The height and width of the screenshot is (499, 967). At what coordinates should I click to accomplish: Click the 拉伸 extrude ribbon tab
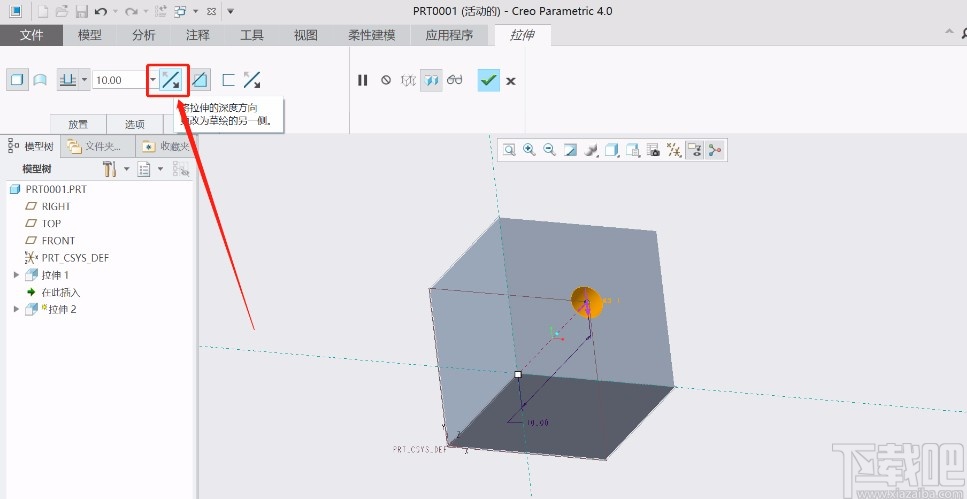(522, 35)
